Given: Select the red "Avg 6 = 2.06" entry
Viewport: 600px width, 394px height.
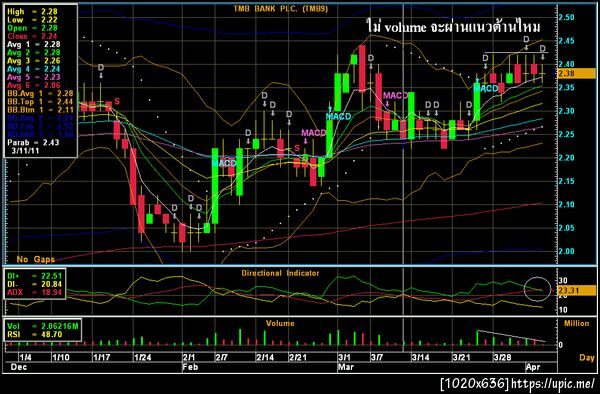Looking at the screenshot, I should click(34, 85).
